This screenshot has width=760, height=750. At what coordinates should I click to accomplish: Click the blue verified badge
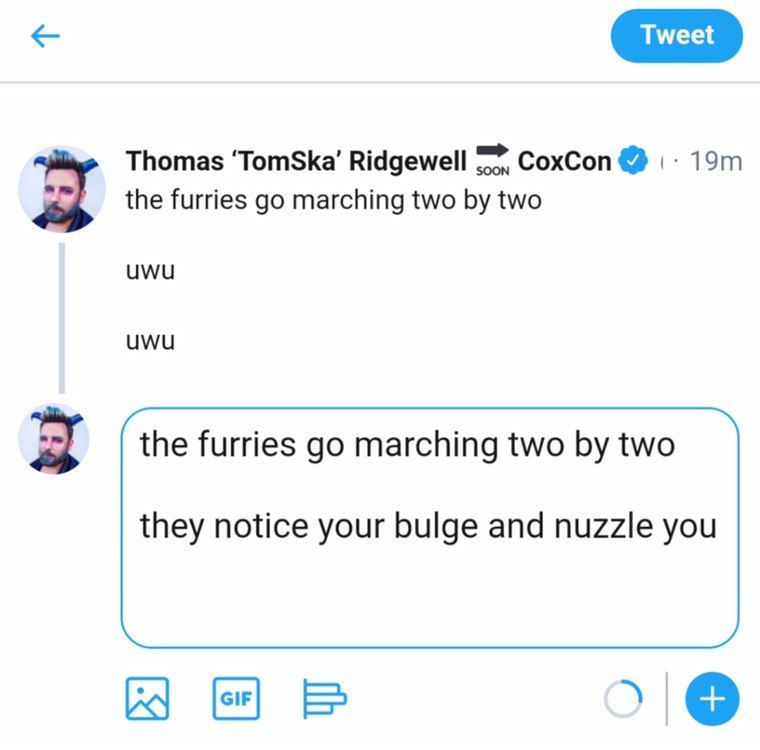point(632,160)
